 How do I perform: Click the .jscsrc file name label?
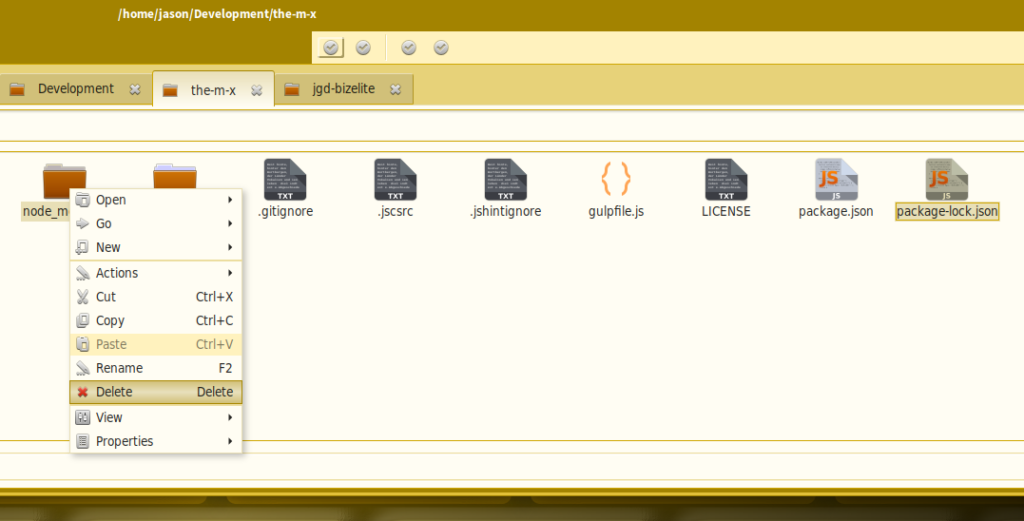coord(395,212)
